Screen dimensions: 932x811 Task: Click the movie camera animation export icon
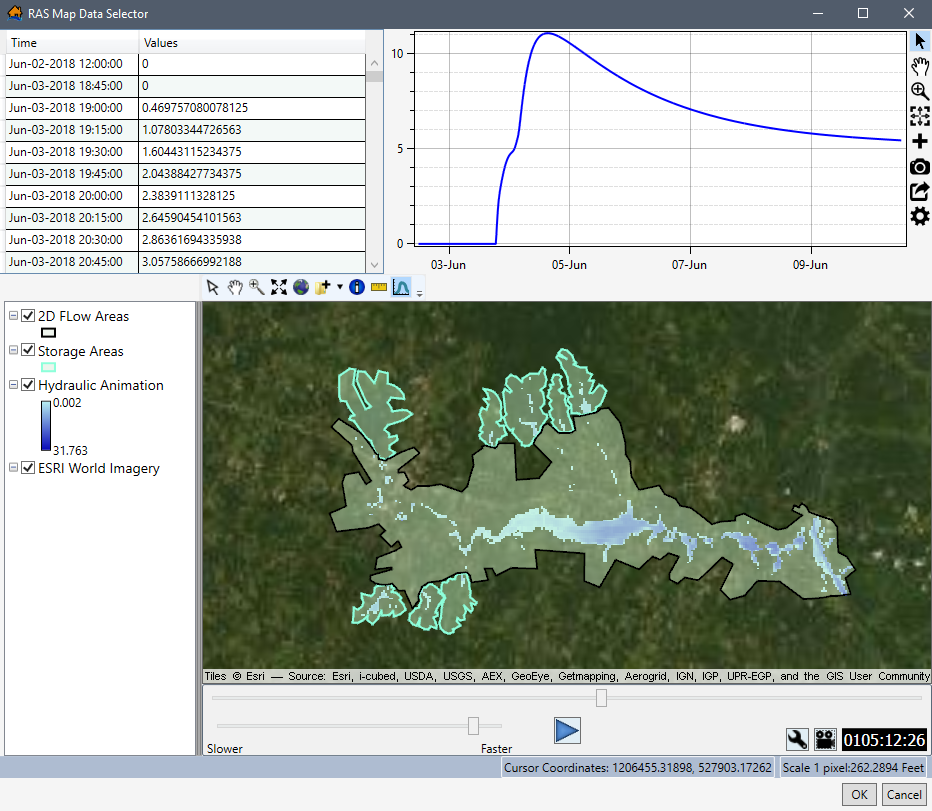point(825,739)
